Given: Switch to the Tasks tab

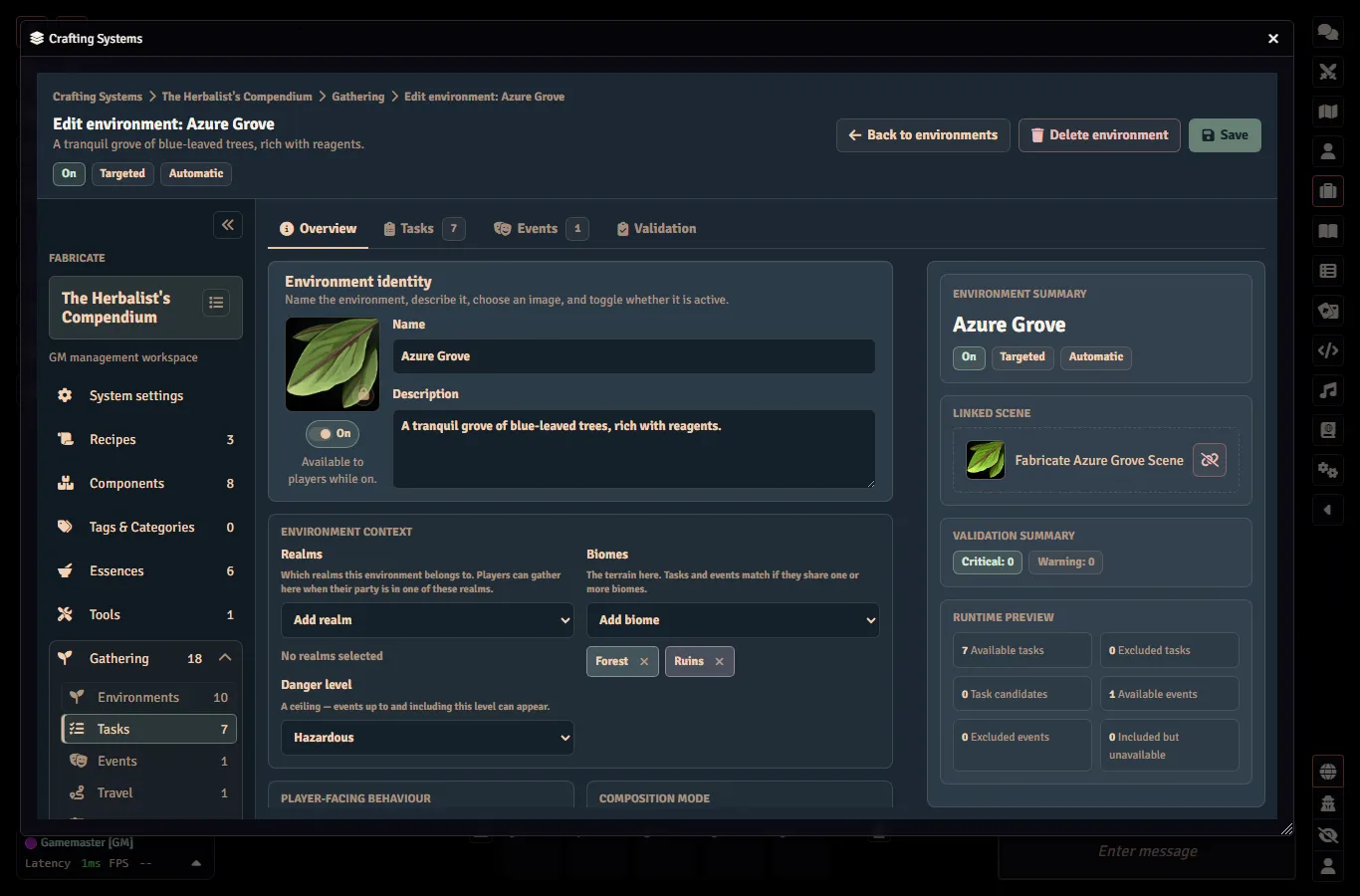Looking at the screenshot, I should point(424,229).
